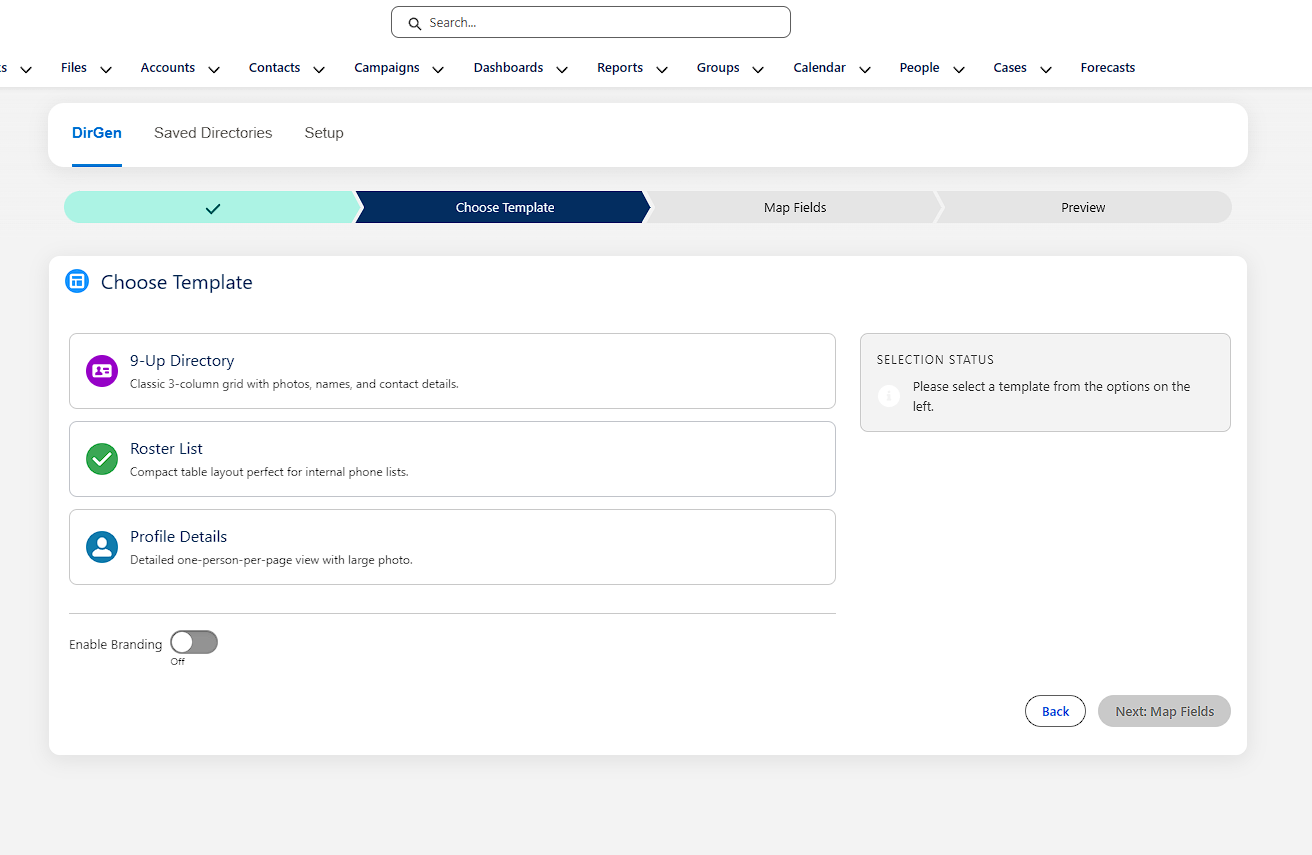The width and height of the screenshot is (1312, 855).
Task: Click the Back button
Action: [1055, 711]
